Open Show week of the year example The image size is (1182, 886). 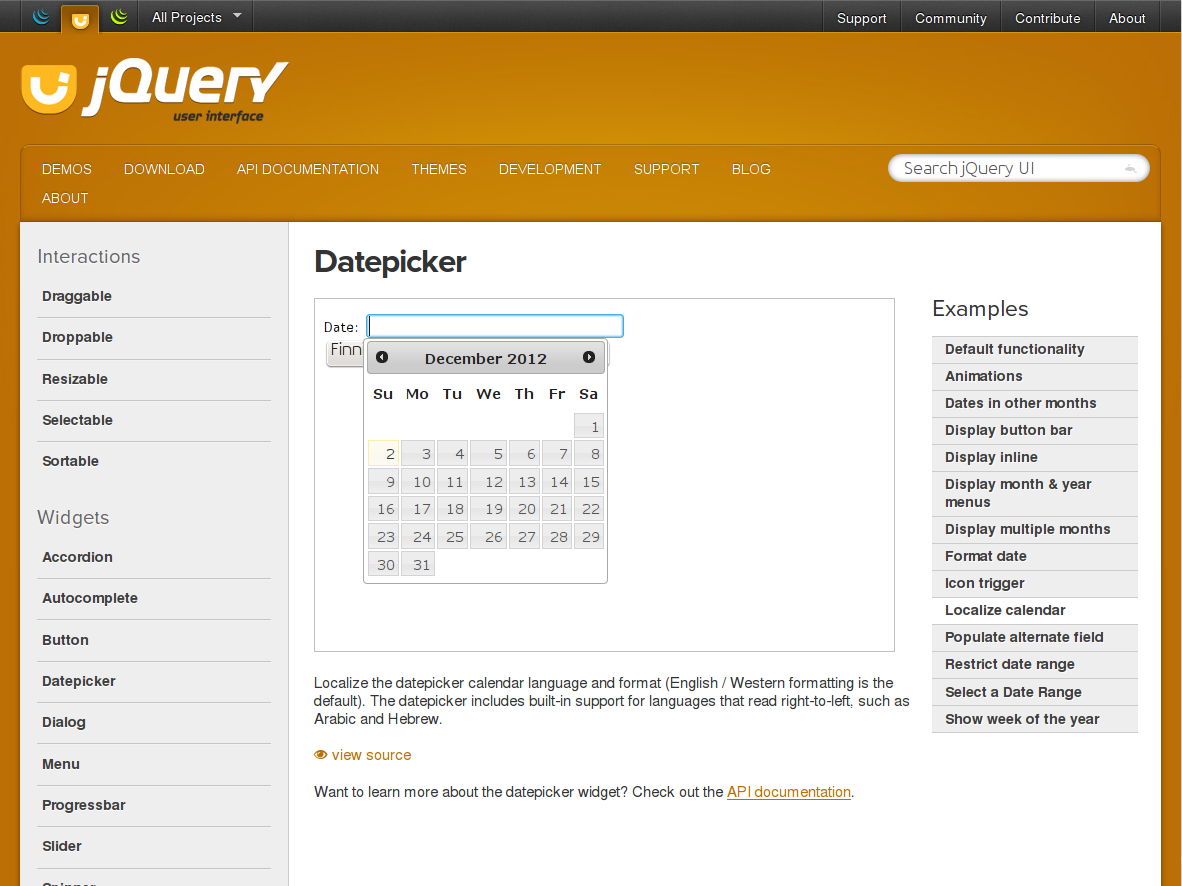pyautogui.click(x=1034, y=719)
